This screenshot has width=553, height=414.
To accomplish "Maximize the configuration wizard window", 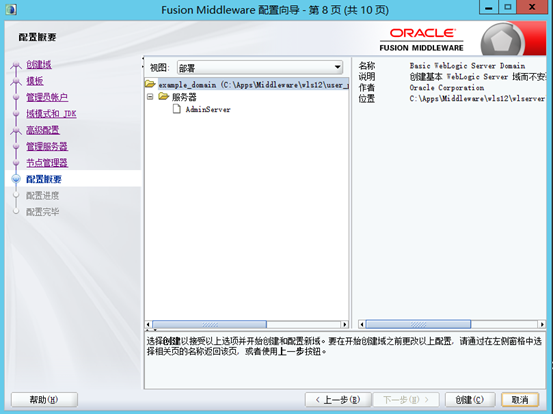I will click(x=508, y=7).
